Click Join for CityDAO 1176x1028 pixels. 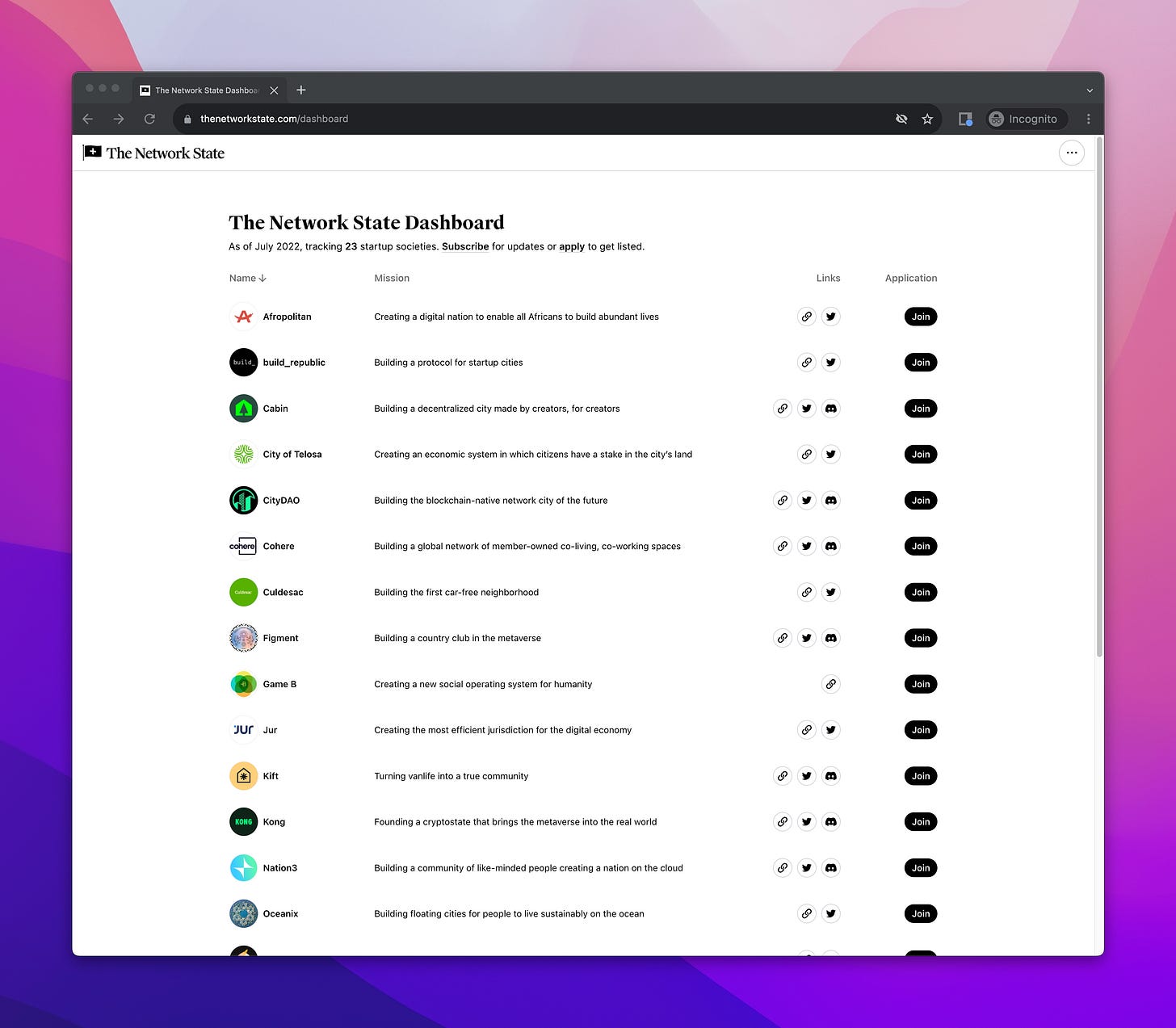(x=921, y=501)
